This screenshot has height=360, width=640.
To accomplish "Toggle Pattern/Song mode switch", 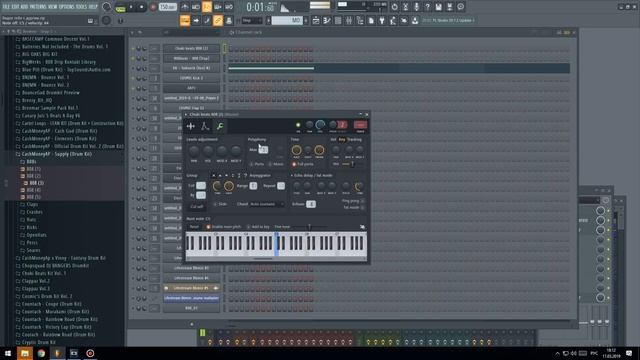I will [x=120, y=7].
